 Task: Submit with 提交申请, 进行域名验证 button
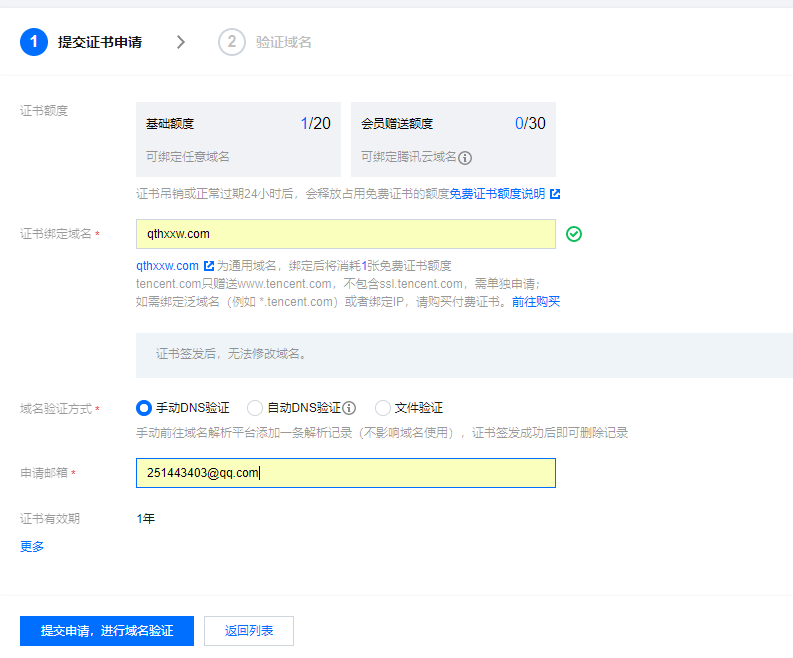[107, 631]
